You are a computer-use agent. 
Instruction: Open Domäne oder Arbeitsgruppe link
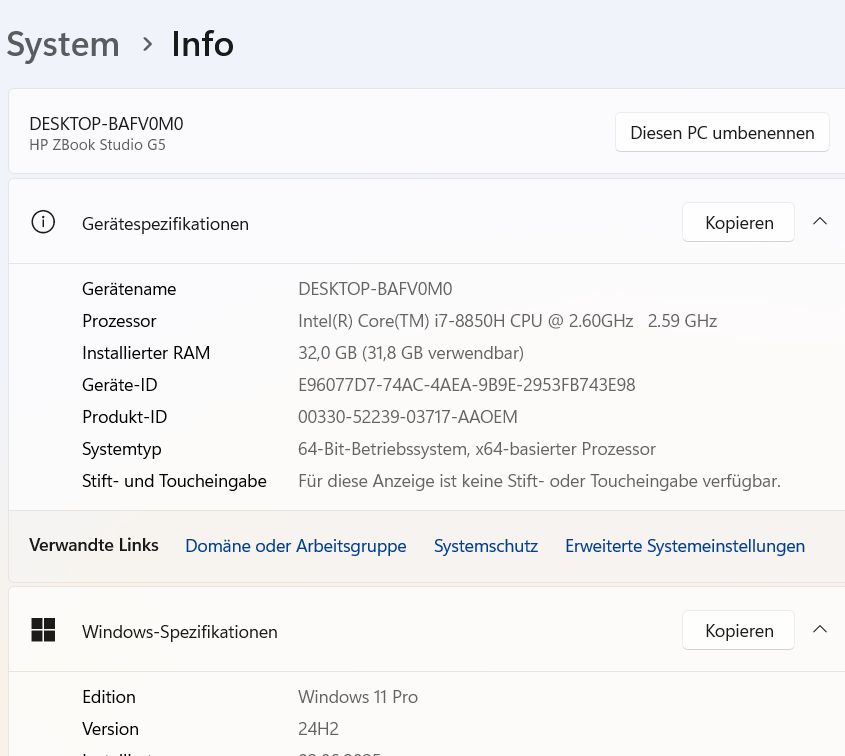click(295, 546)
